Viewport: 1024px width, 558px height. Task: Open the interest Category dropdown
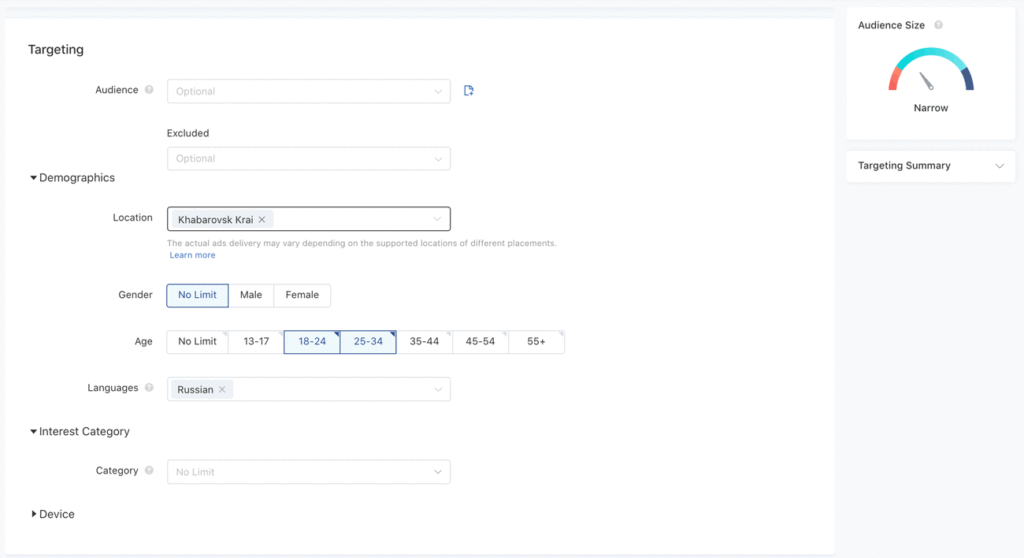pyautogui.click(x=308, y=472)
